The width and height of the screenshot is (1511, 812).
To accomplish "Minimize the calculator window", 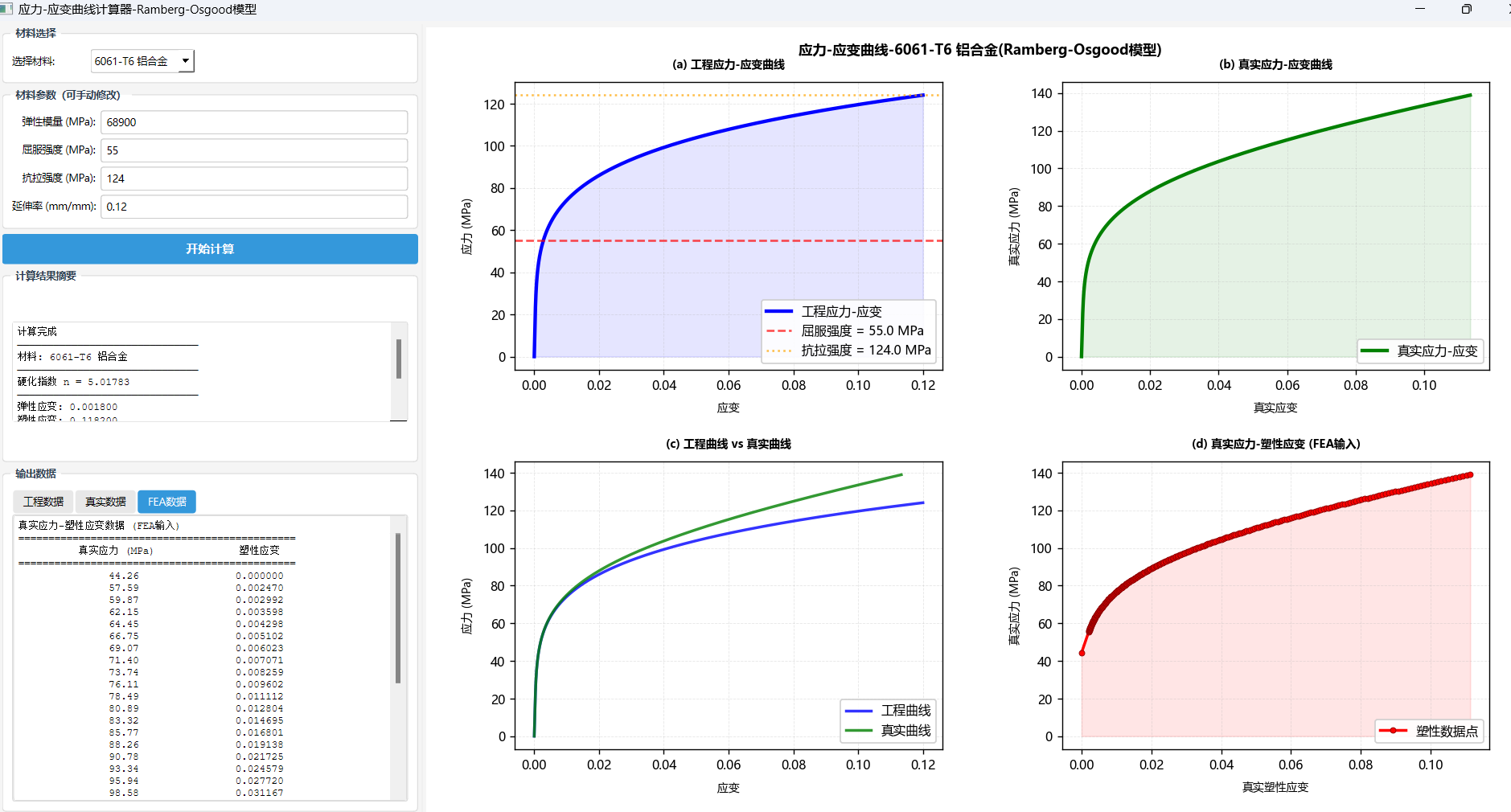I will (x=1420, y=9).
